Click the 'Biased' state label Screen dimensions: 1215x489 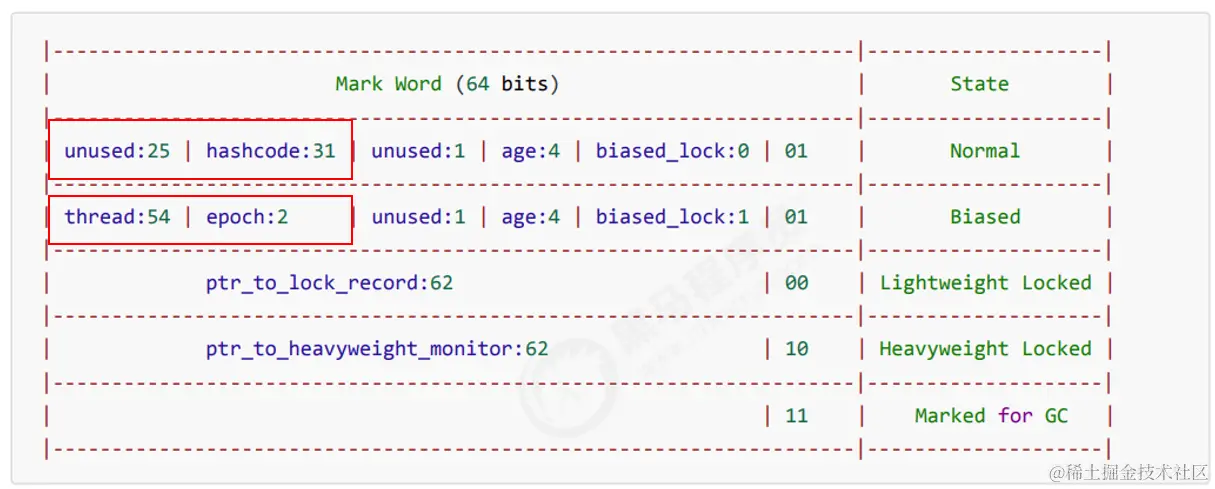985,217
